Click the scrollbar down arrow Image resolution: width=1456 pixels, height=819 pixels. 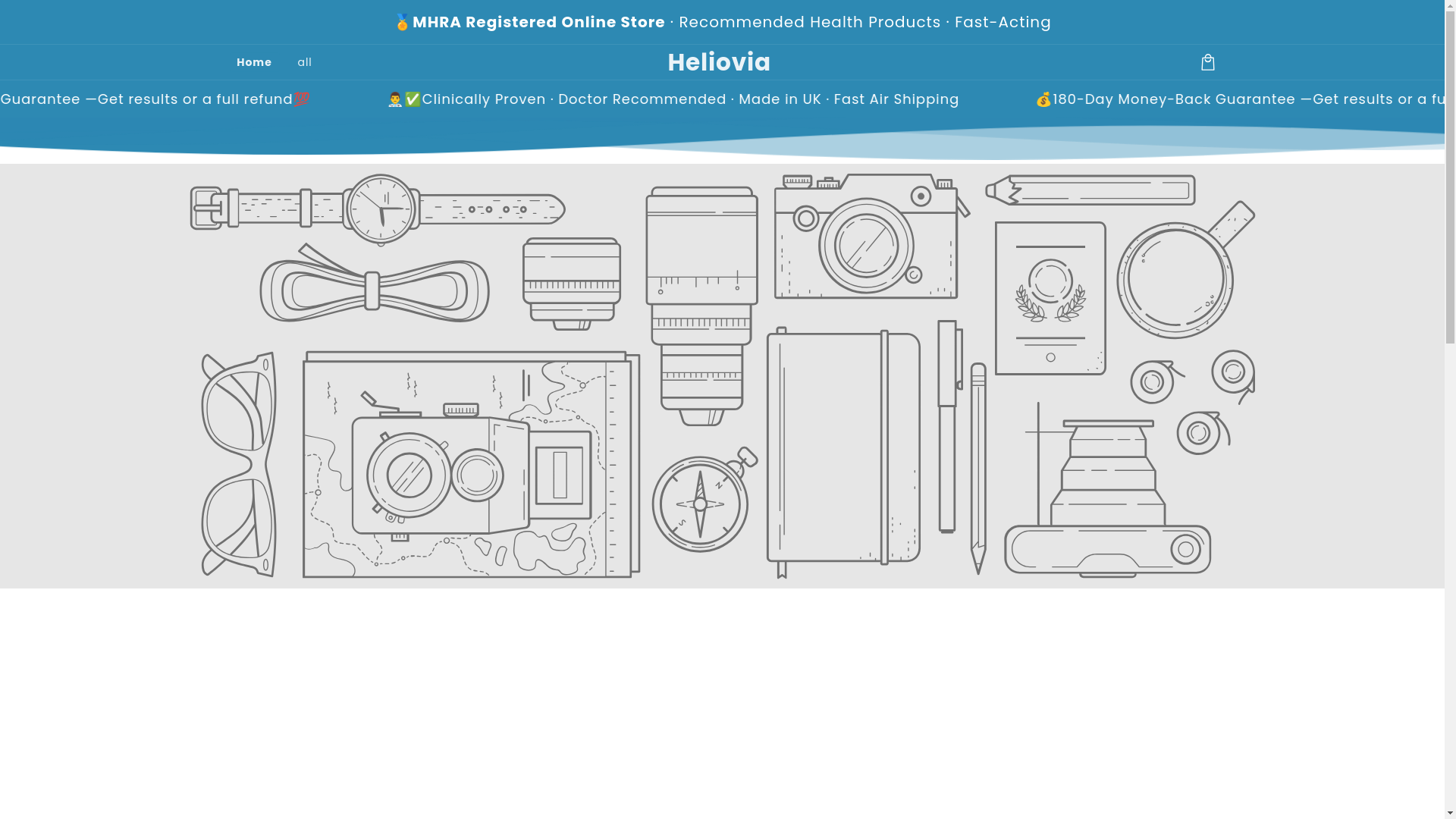pyautogui.click(x=1450, y=813)
